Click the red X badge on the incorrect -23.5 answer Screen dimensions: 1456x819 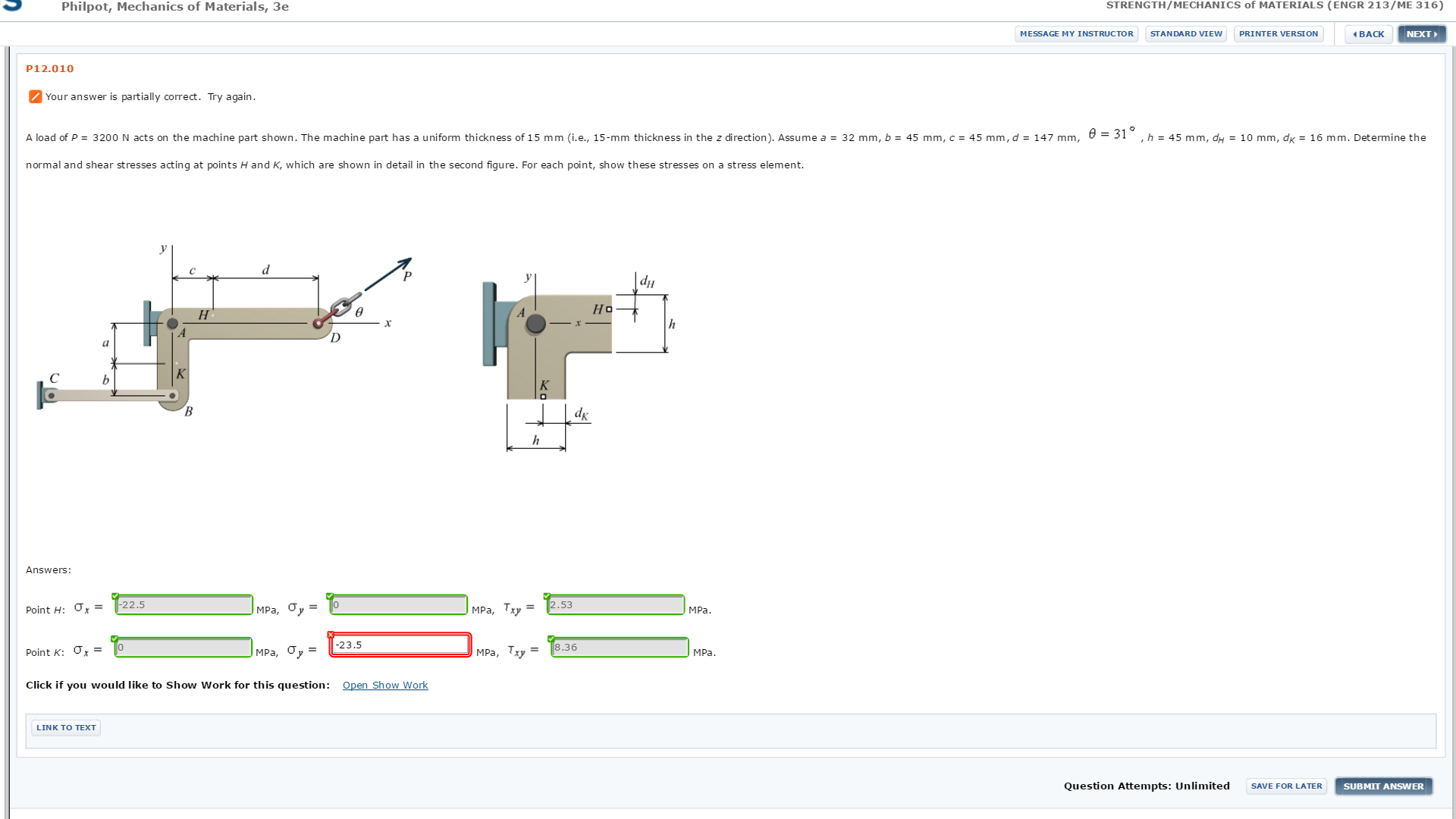pyautogui.click(x=331, y=635)
